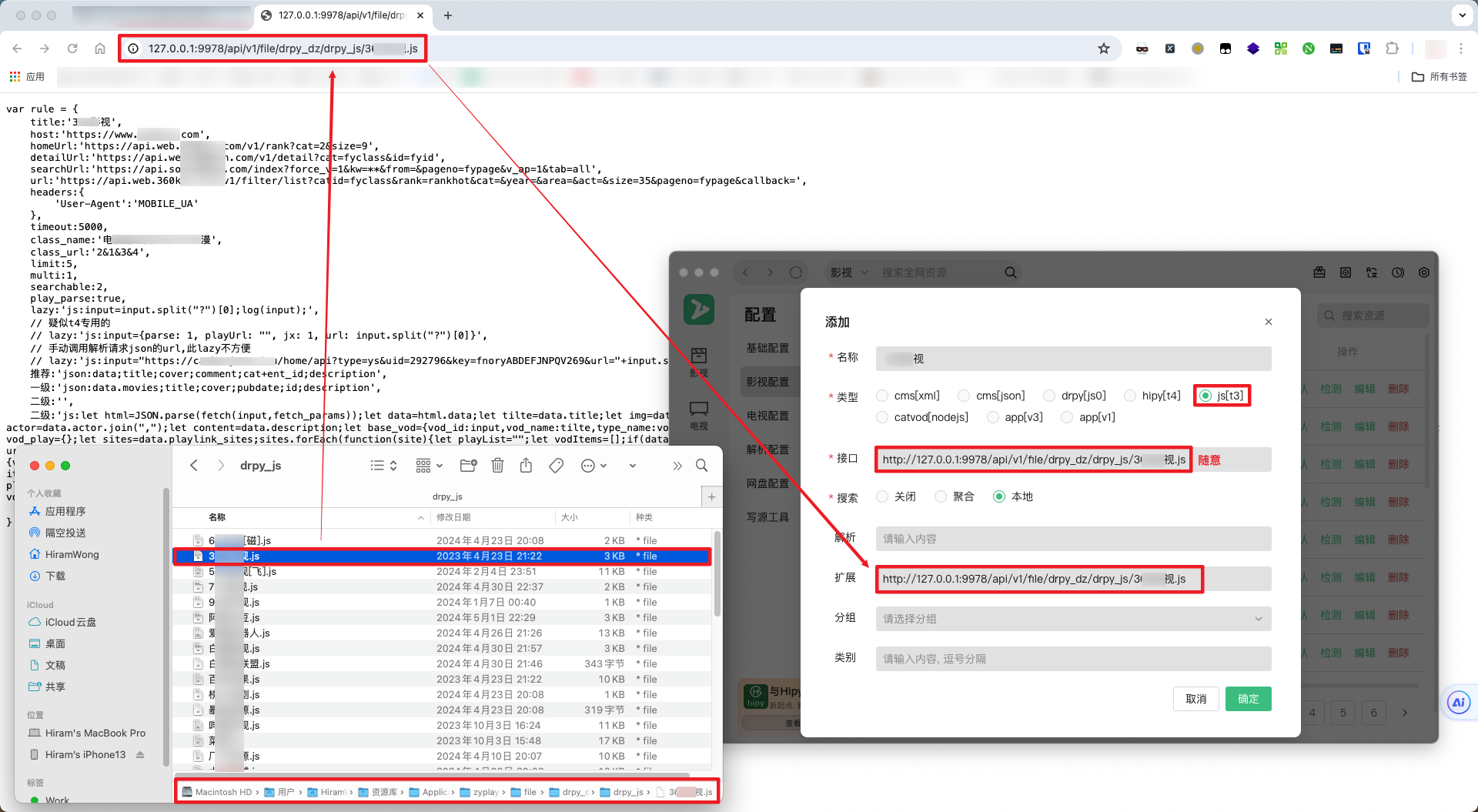Image resolution: width=1478 pixels, height=812 pixels.
Task: Click the browser reload icon
Action: [72, 48]
